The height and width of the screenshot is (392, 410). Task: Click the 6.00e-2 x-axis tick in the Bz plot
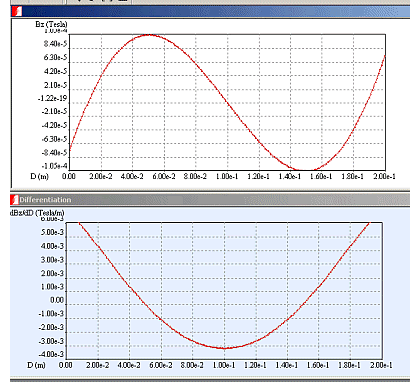164,176
